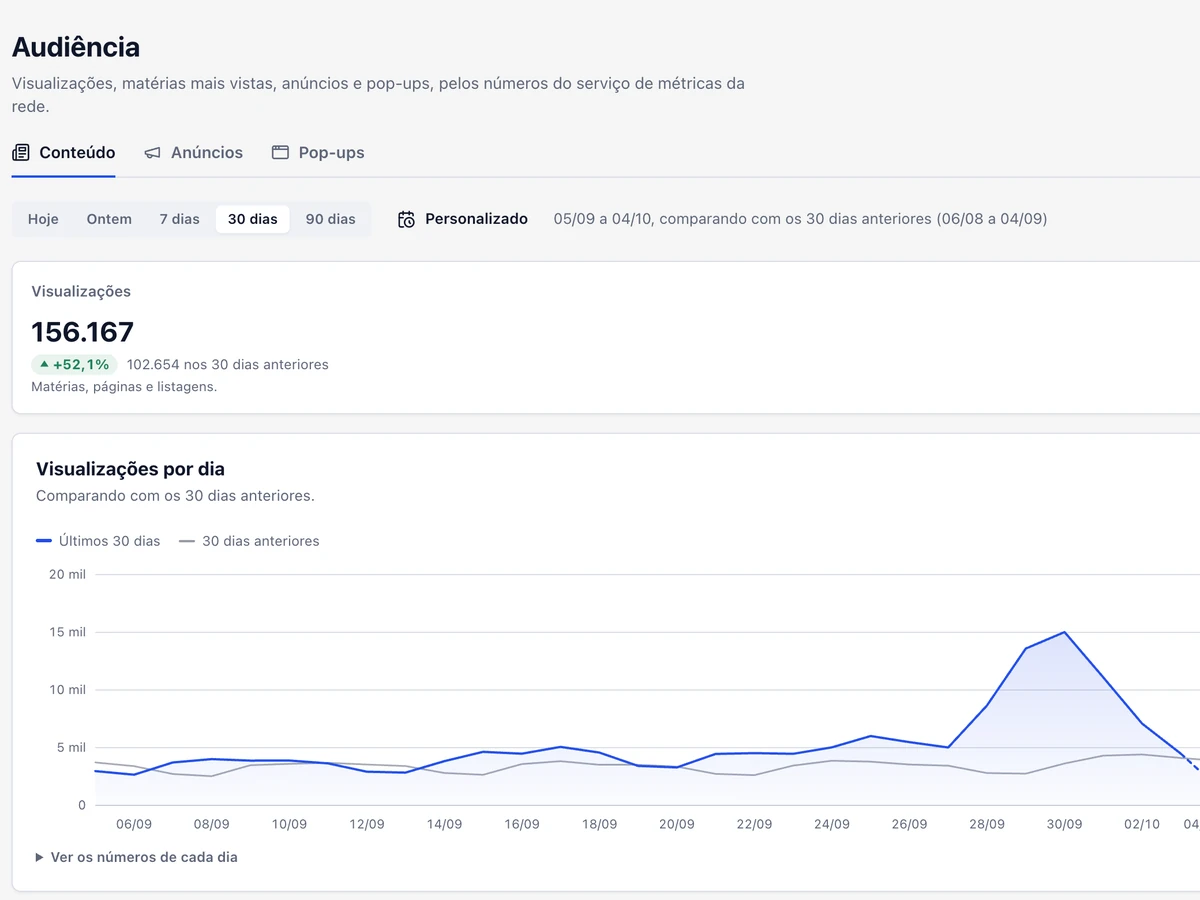Click Comparando com os 30 dias anteriores subtitle

click(175, 496)
